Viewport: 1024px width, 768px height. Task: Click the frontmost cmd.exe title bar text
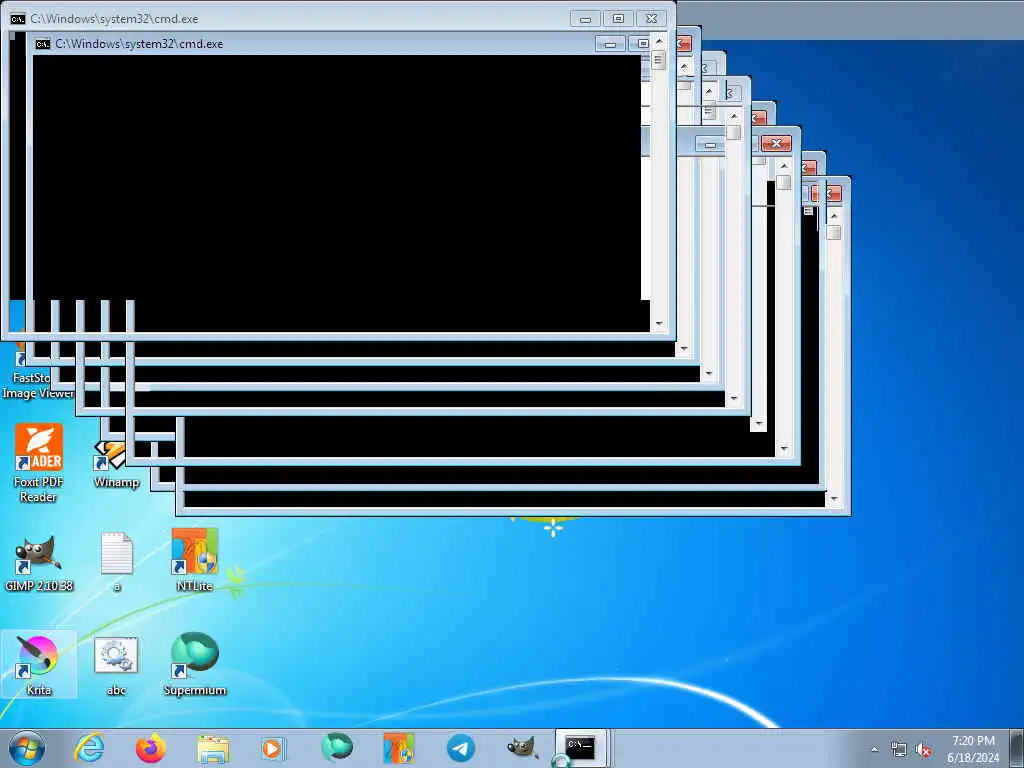pyautogui.click(x=114, y=19)
